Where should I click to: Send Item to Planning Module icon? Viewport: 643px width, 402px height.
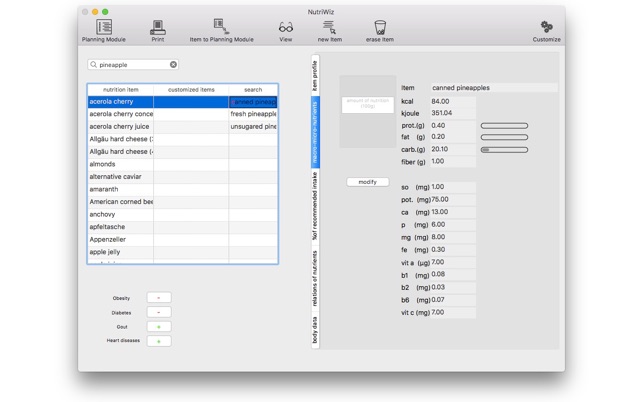(221, 27)
